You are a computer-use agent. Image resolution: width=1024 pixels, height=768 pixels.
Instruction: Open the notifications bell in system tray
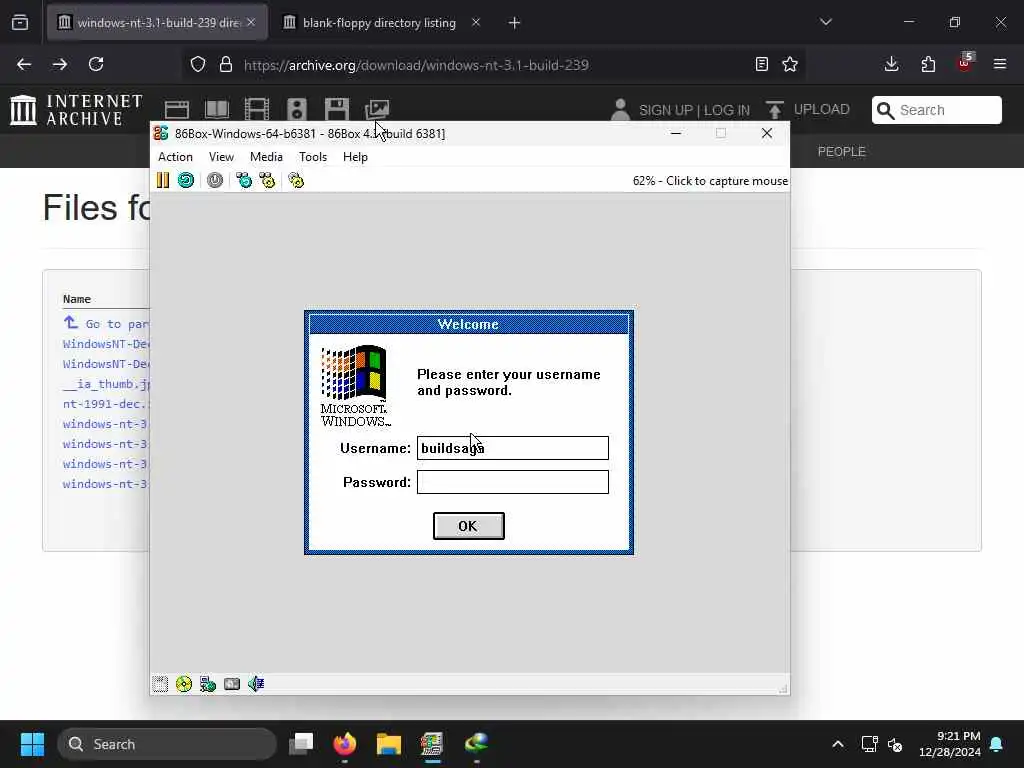click(x=997, y=744)
